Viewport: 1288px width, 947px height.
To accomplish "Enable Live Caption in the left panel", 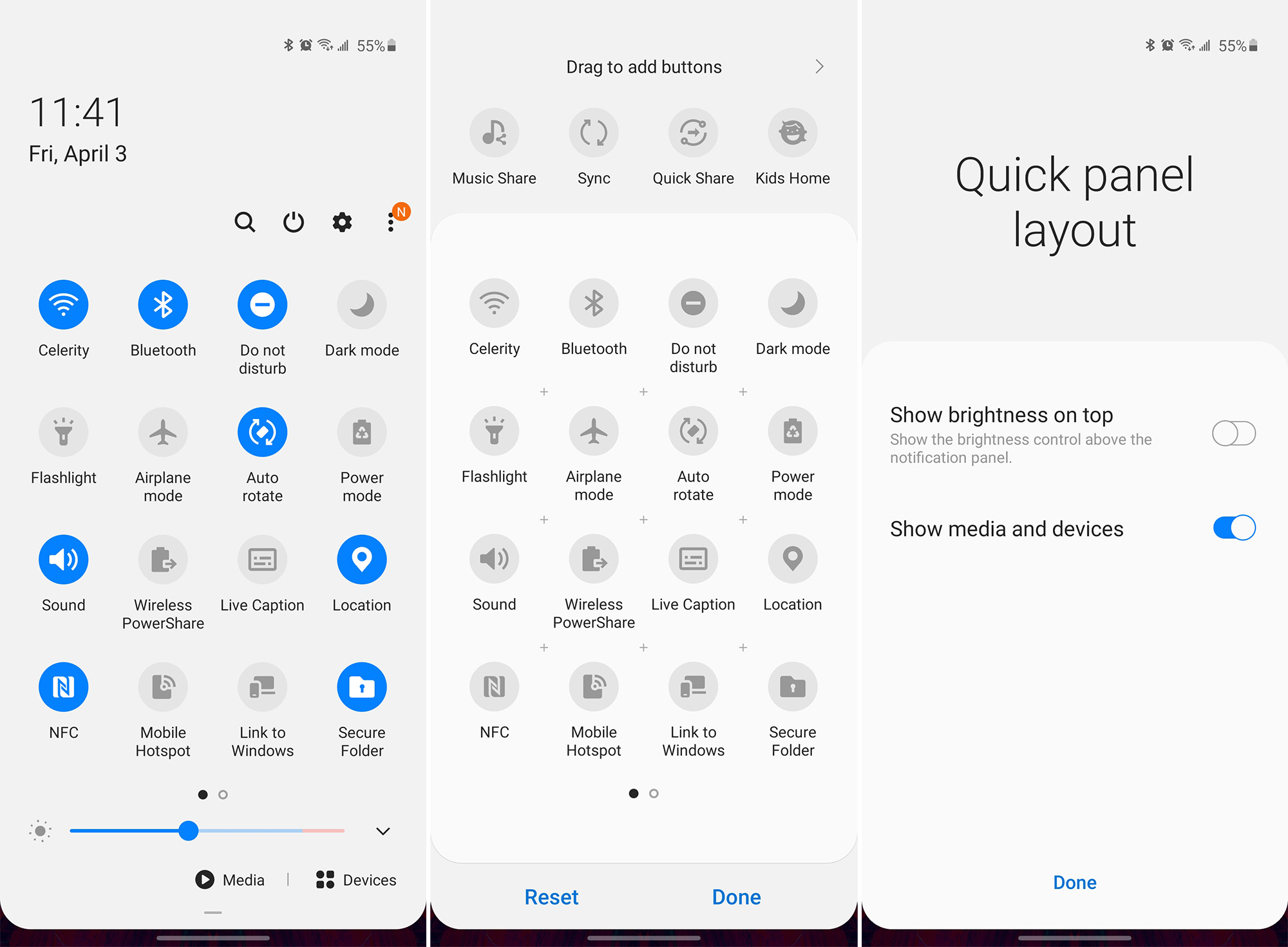I will 263,559.
